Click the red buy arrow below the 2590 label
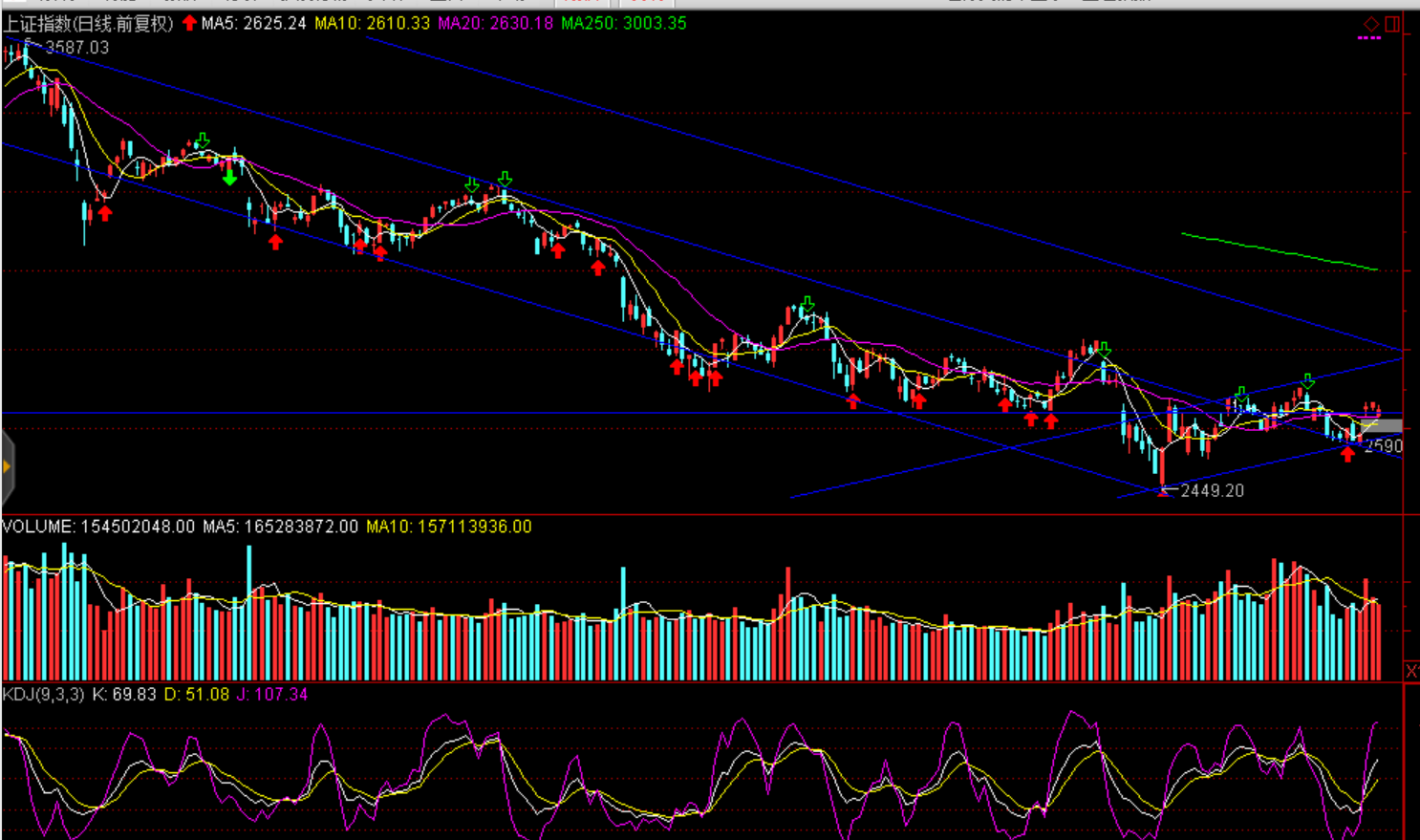 coord(1347,455)
